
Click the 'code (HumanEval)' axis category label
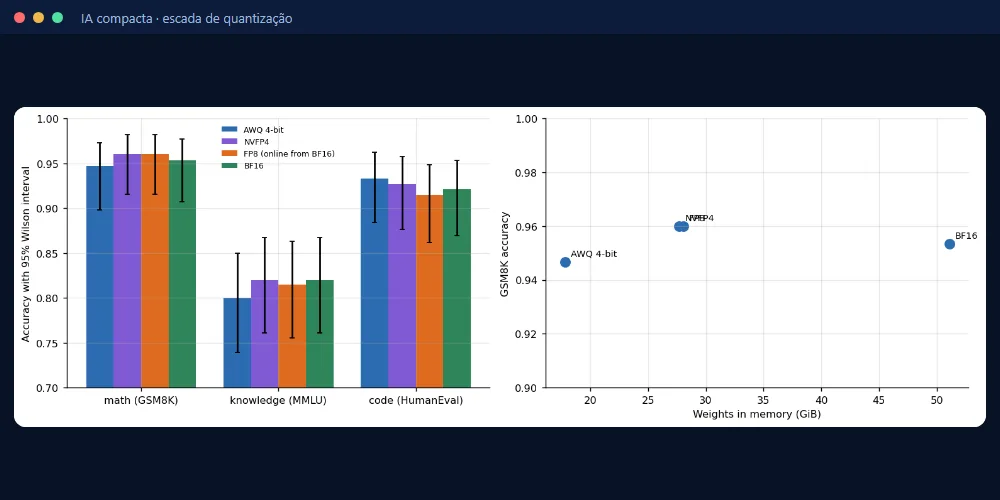tap(416, 402)
